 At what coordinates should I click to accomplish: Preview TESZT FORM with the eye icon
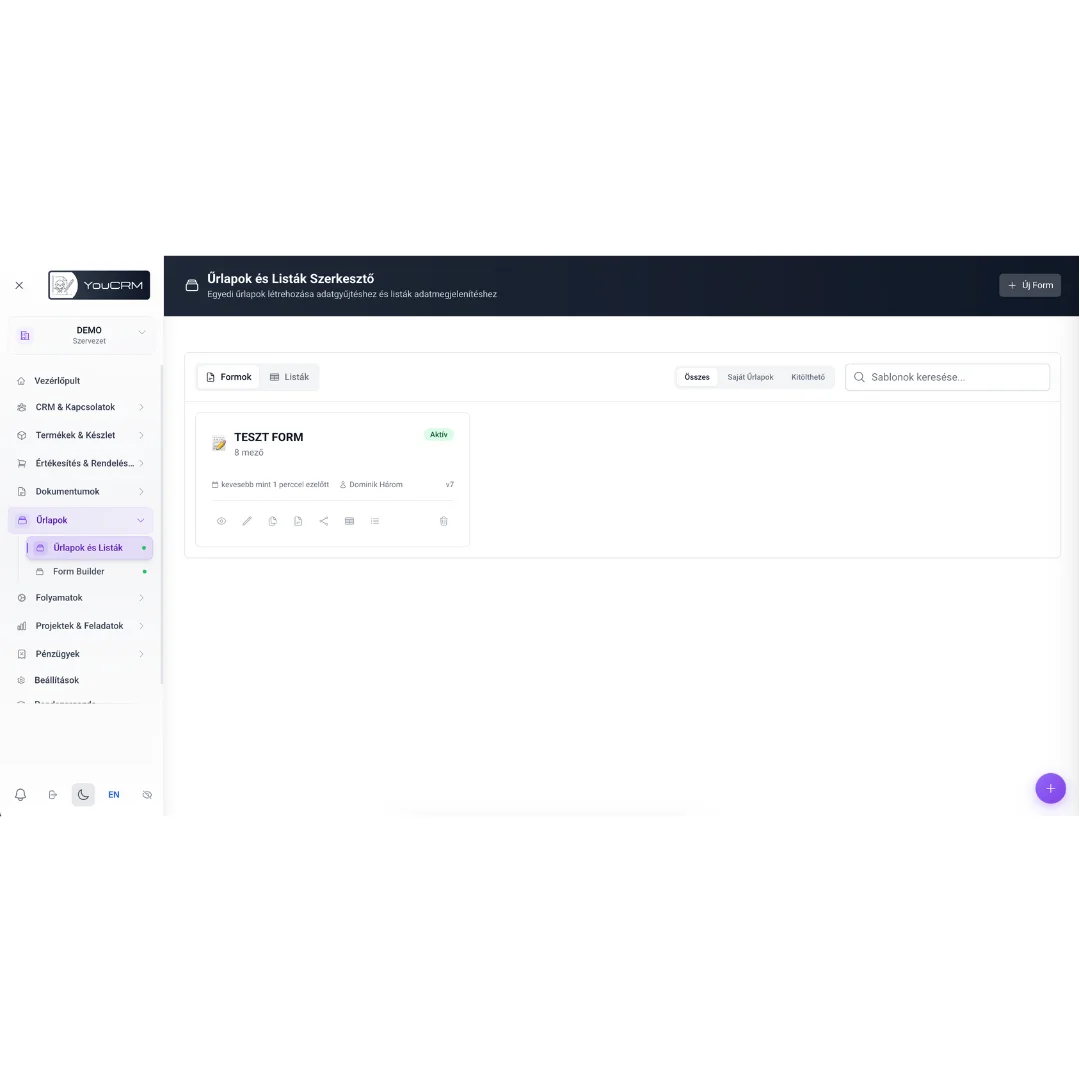221,521
